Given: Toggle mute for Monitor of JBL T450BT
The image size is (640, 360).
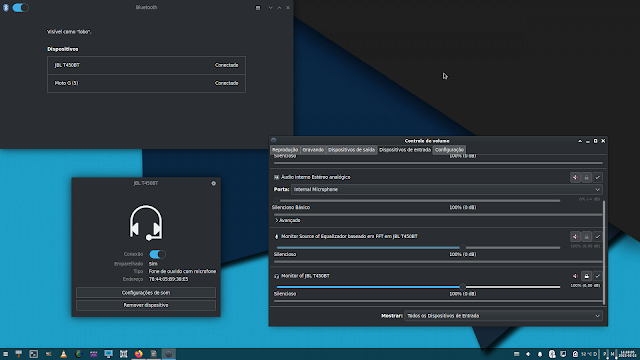Looking at the screenshot, I should tap(575, 276).
